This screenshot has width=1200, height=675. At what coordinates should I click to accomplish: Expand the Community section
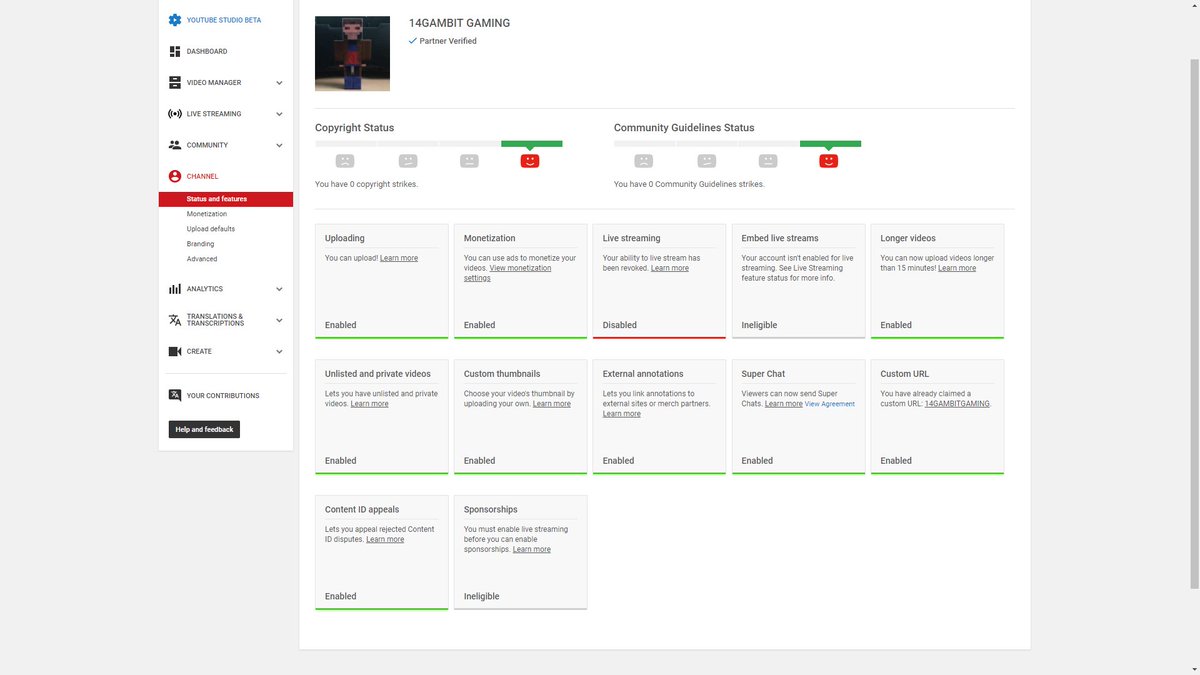[x=279, y=145]
